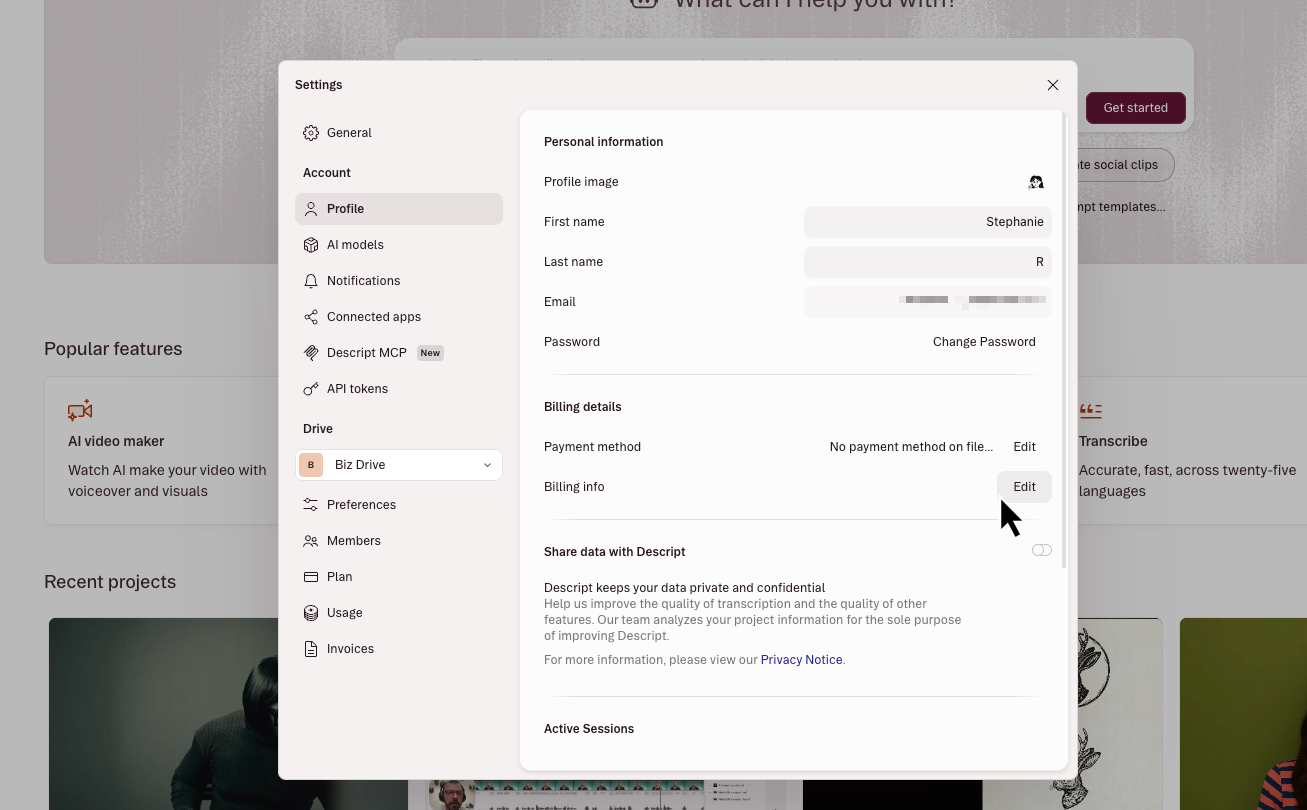Click the Email field
Viewport: 1307px width, 810px height.
pyautogui.click(x=928, y=302)
